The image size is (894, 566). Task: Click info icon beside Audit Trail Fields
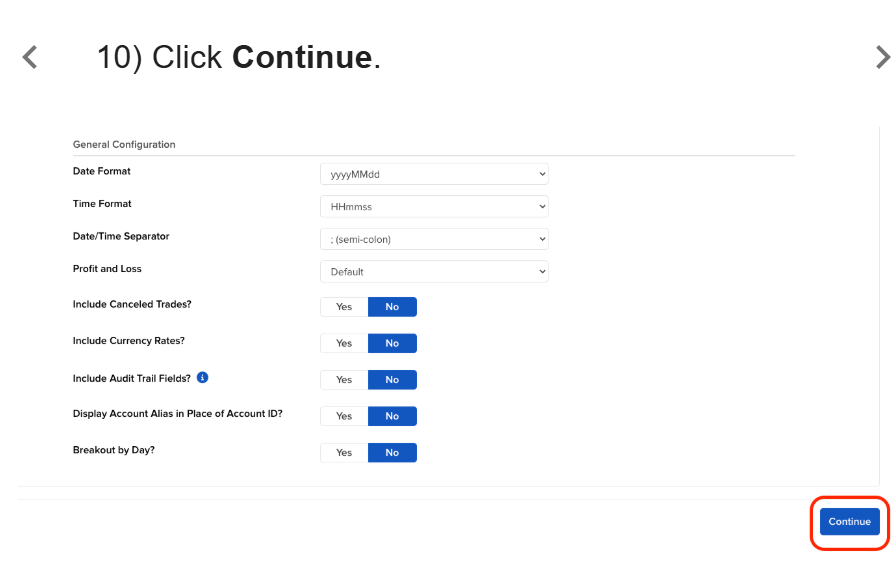point(202,377)
